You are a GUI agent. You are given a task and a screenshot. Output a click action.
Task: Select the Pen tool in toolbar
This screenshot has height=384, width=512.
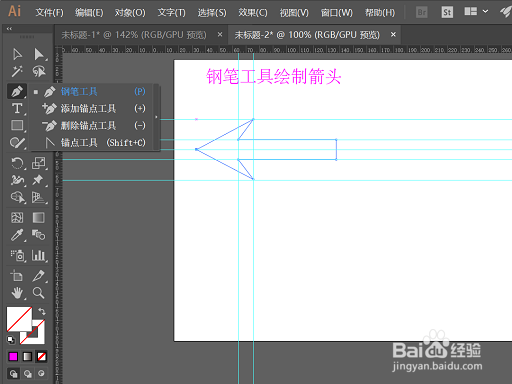pos(17,91)
